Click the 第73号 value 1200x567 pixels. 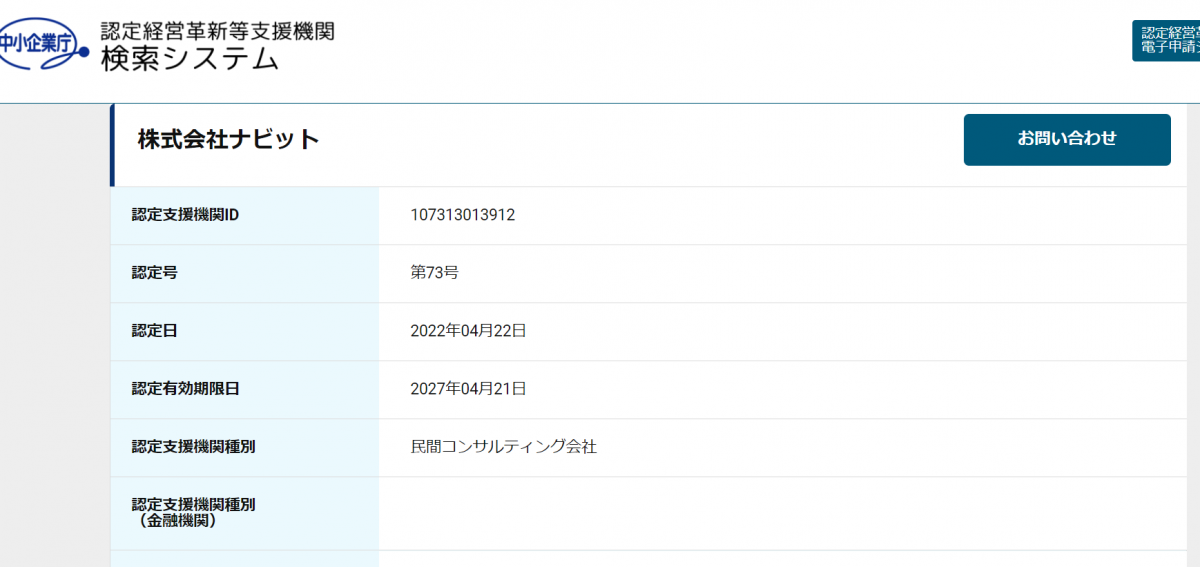434,273
